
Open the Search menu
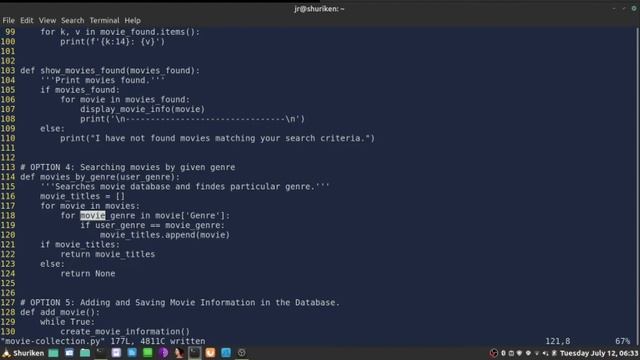pyautogui.click(x=73, y=20)
